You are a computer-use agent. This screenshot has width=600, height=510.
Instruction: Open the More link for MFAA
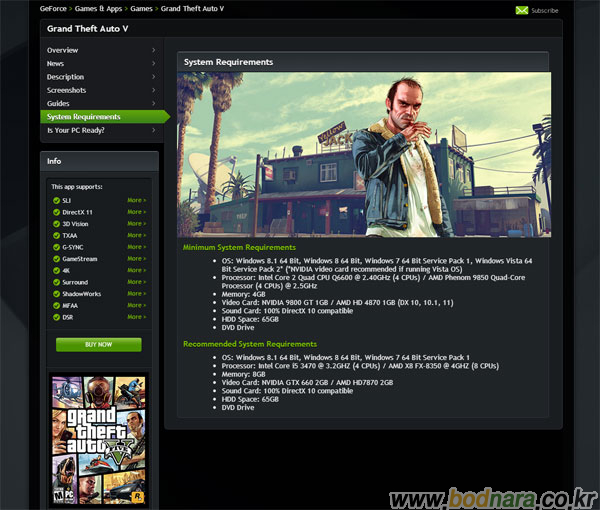pyautogui.click(x=137, y=305)
